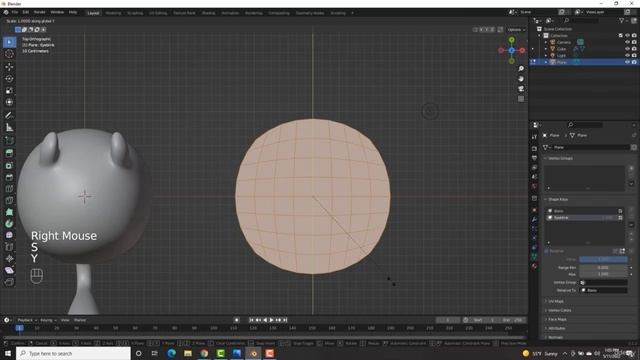640x360 pixels.
Task: Select the Spin tool
Action: pos(9,224)
